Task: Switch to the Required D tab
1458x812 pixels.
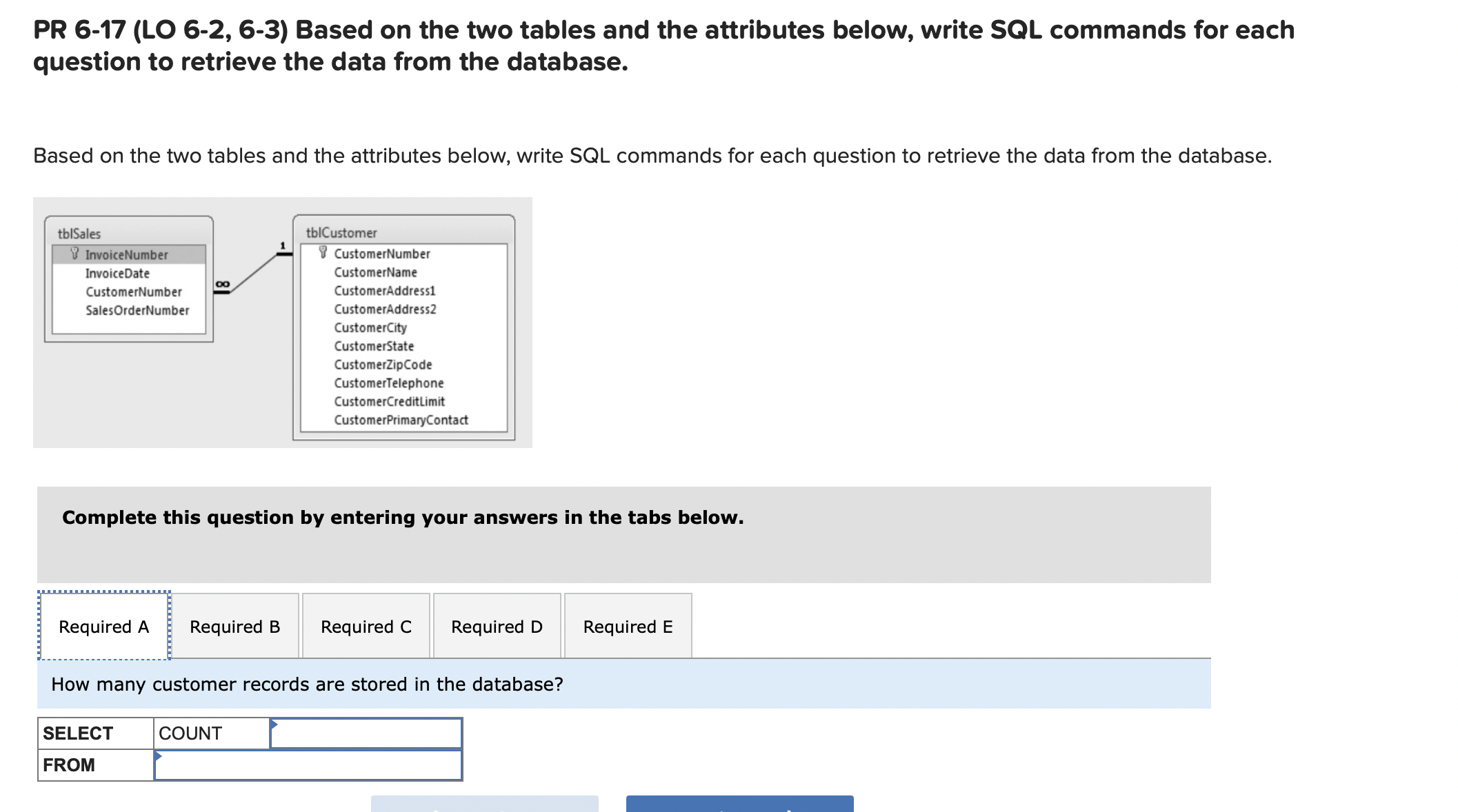Action: (497, 627)
